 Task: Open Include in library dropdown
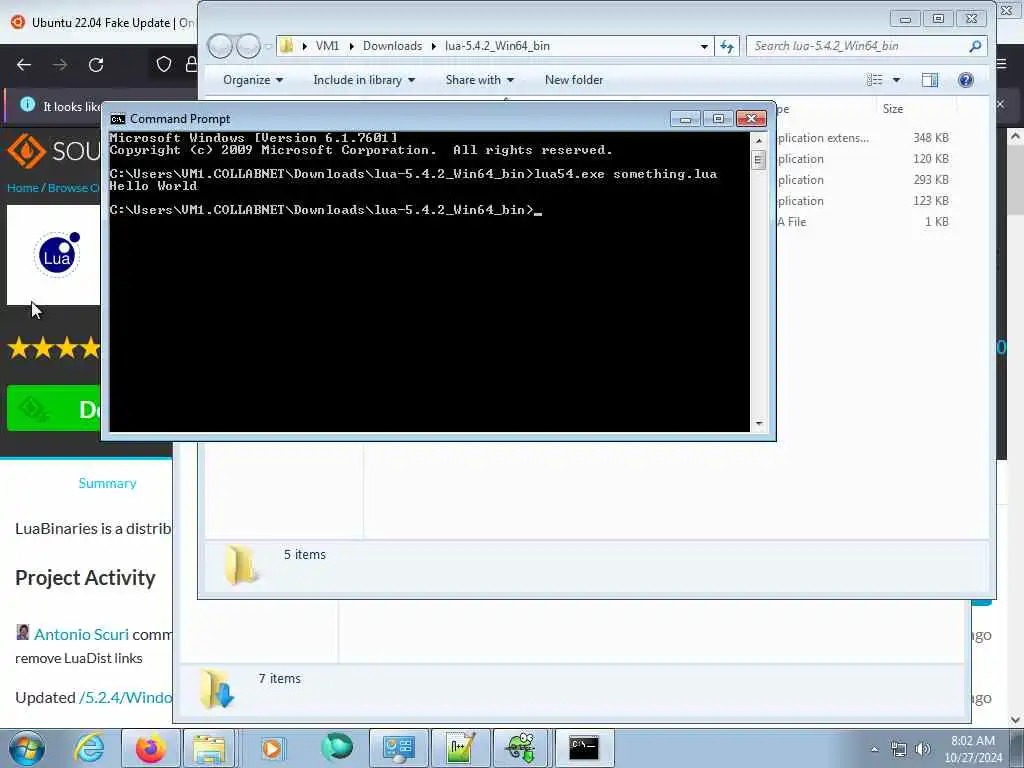[x=364, y=80]
